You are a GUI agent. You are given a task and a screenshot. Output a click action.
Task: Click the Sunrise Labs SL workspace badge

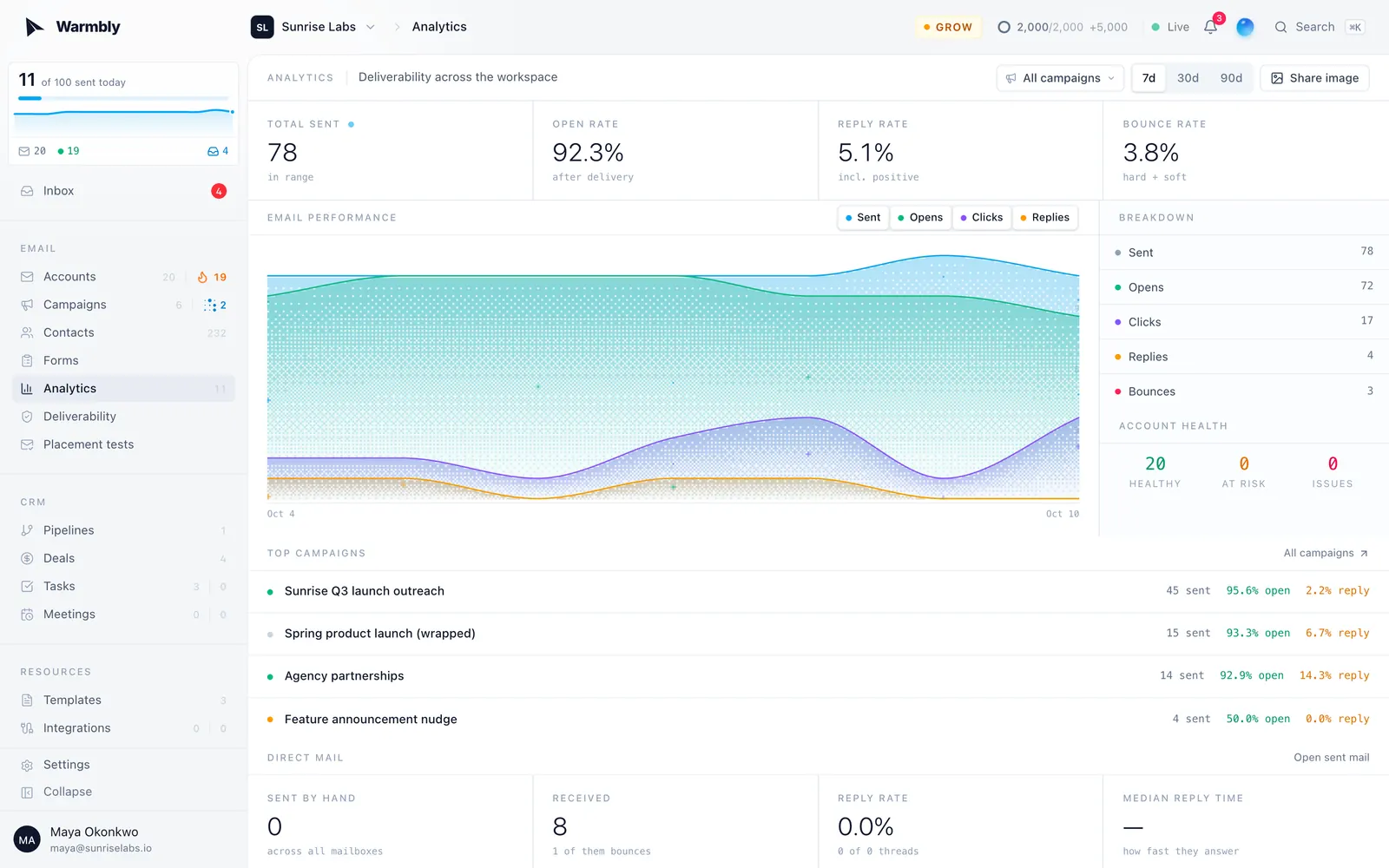[x=262, y=27]
